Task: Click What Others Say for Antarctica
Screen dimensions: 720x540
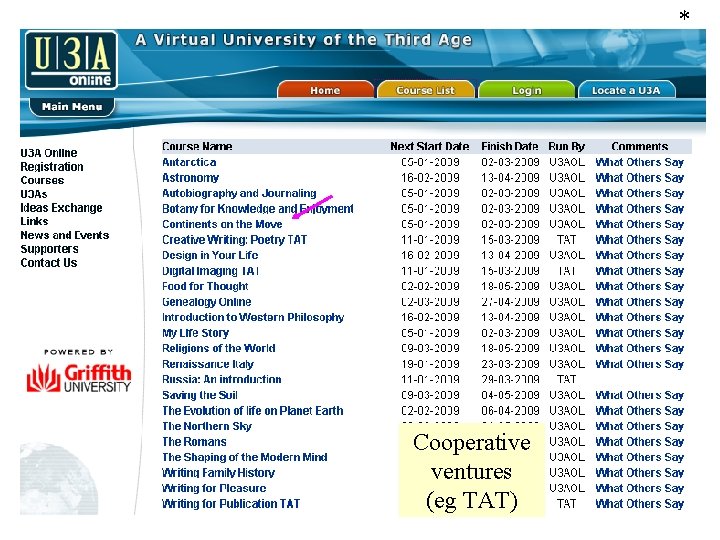Action: [640, 162]
